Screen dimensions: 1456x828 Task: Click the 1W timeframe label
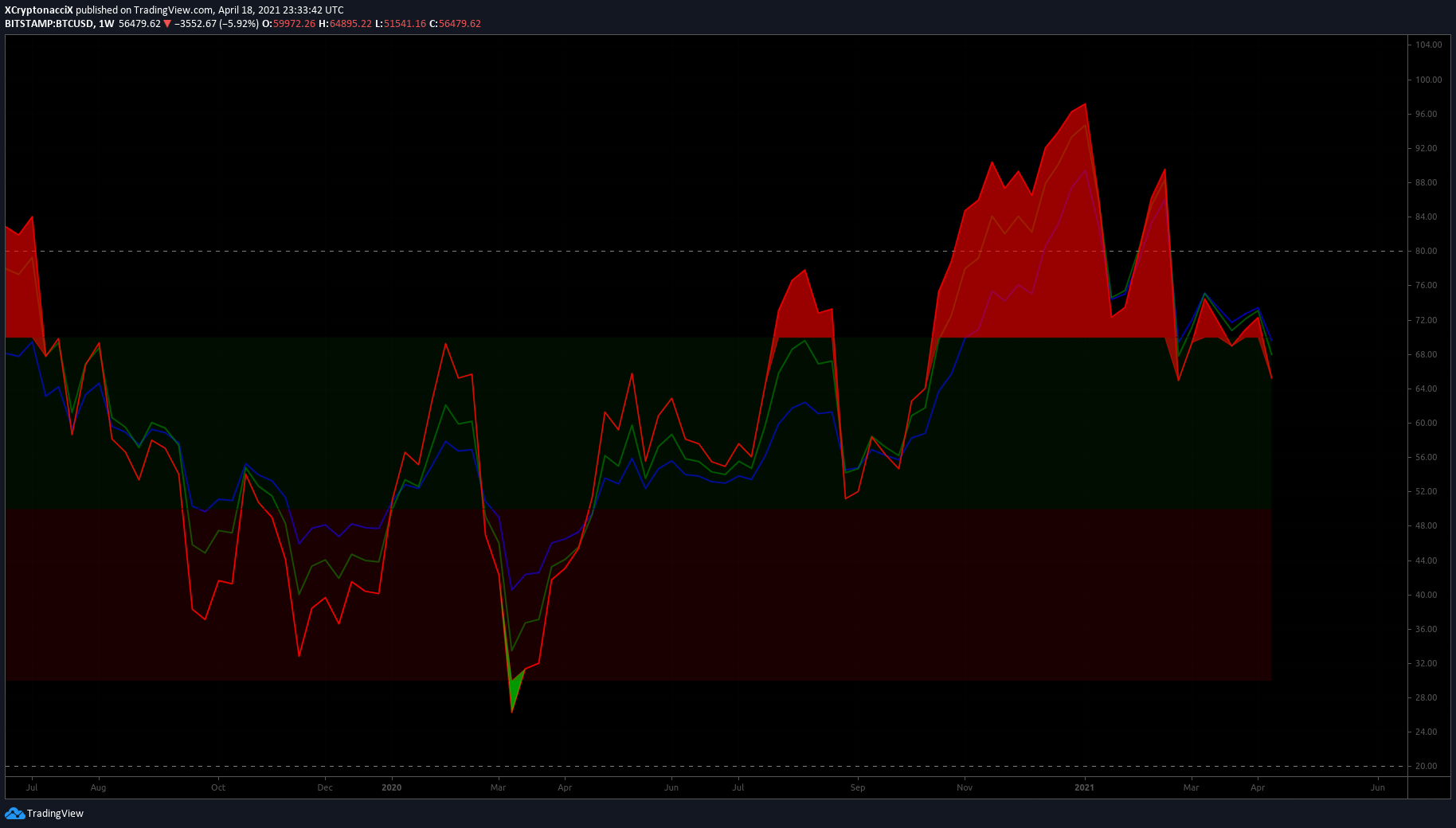pos(107,24)
